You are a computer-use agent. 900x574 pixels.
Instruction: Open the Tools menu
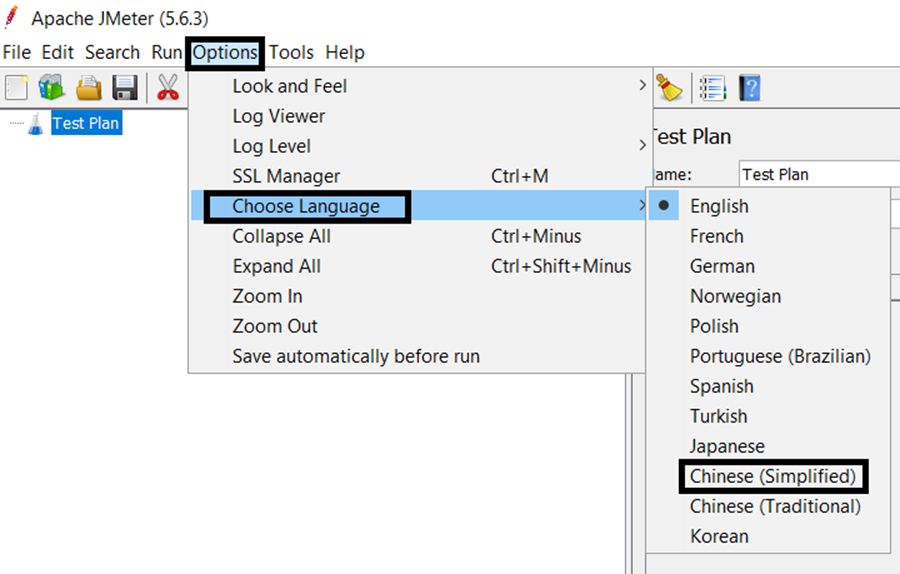coord(291,52)
